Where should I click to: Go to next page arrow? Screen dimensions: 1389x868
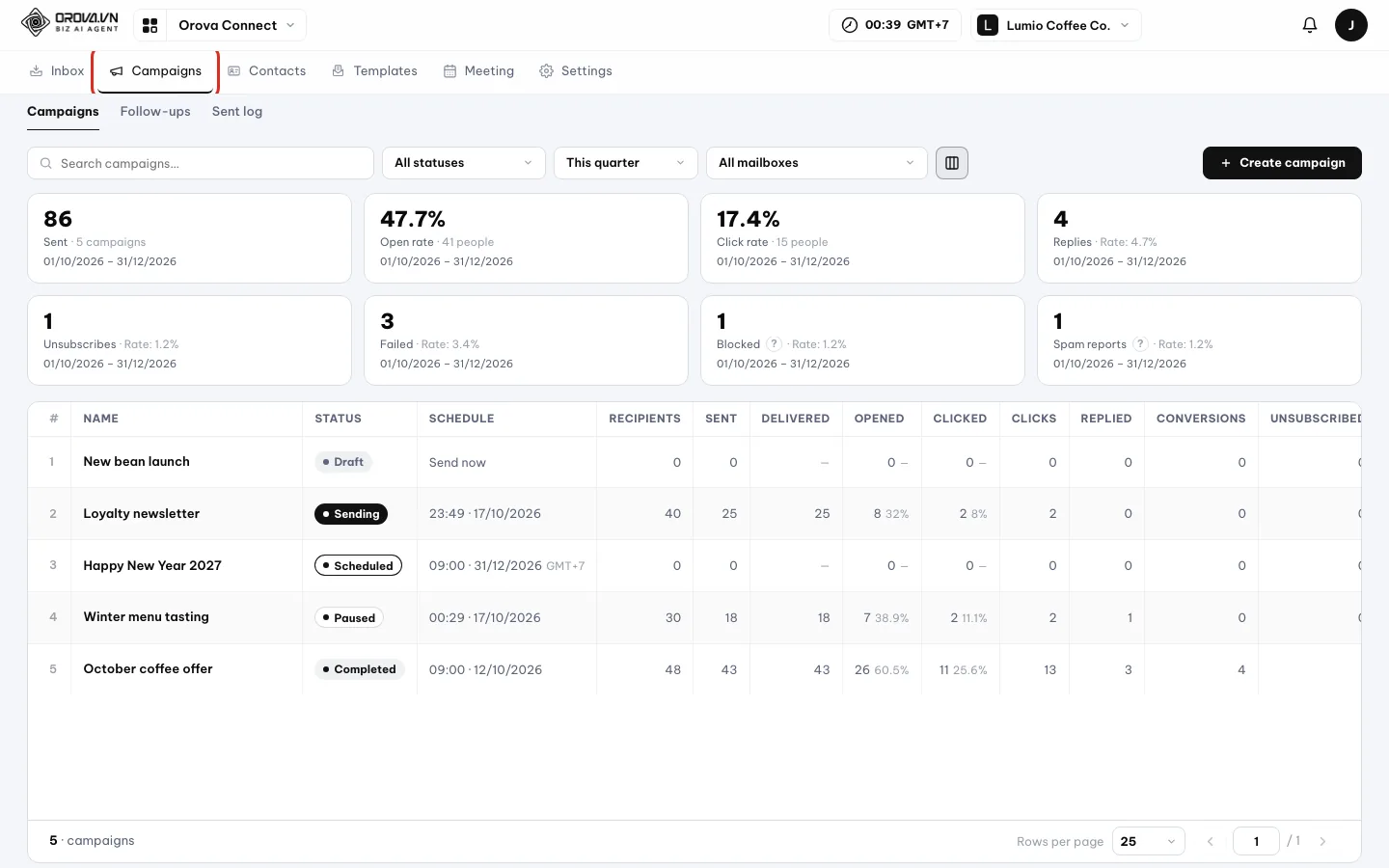[x=1322, y=842]
